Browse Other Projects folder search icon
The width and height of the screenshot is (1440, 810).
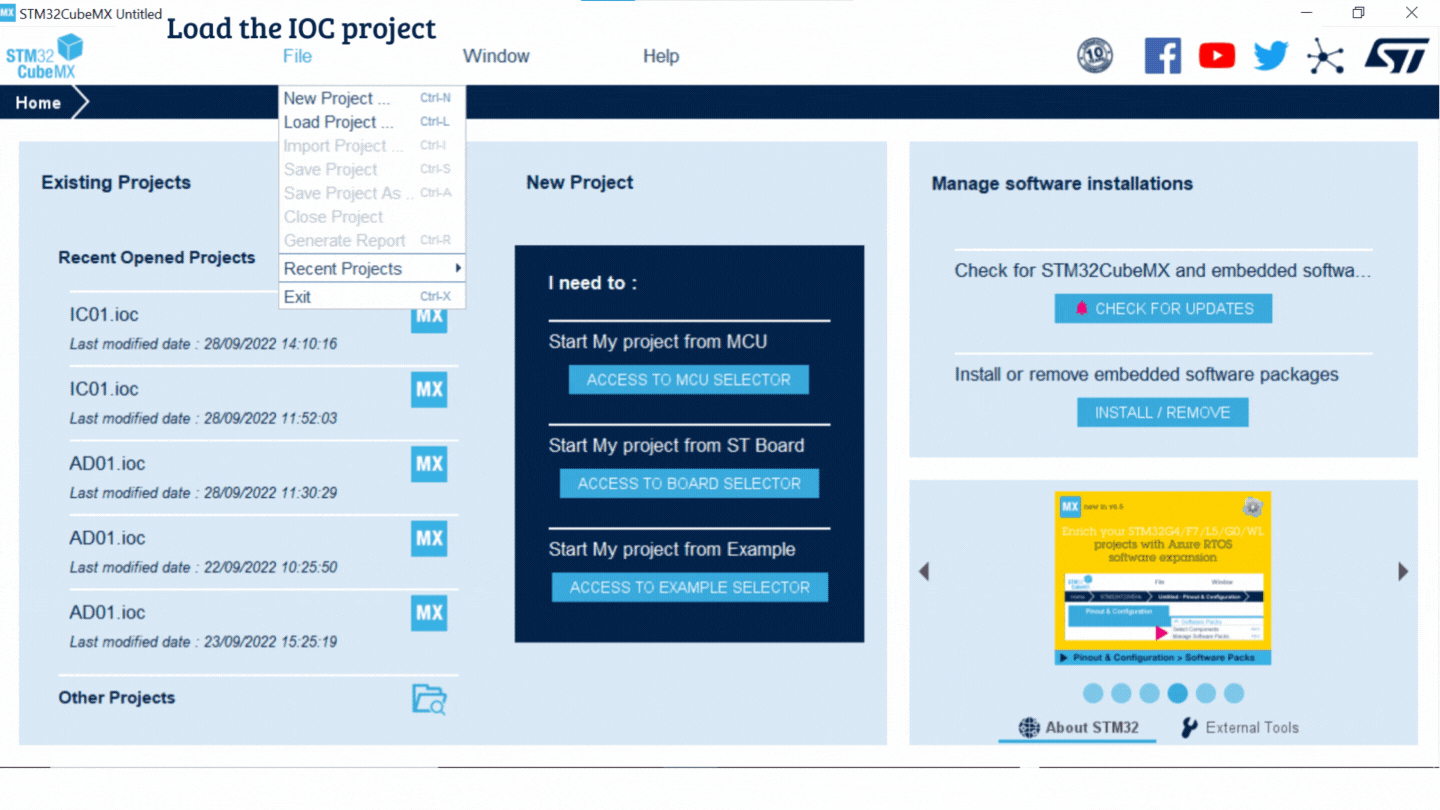point(429,699)
